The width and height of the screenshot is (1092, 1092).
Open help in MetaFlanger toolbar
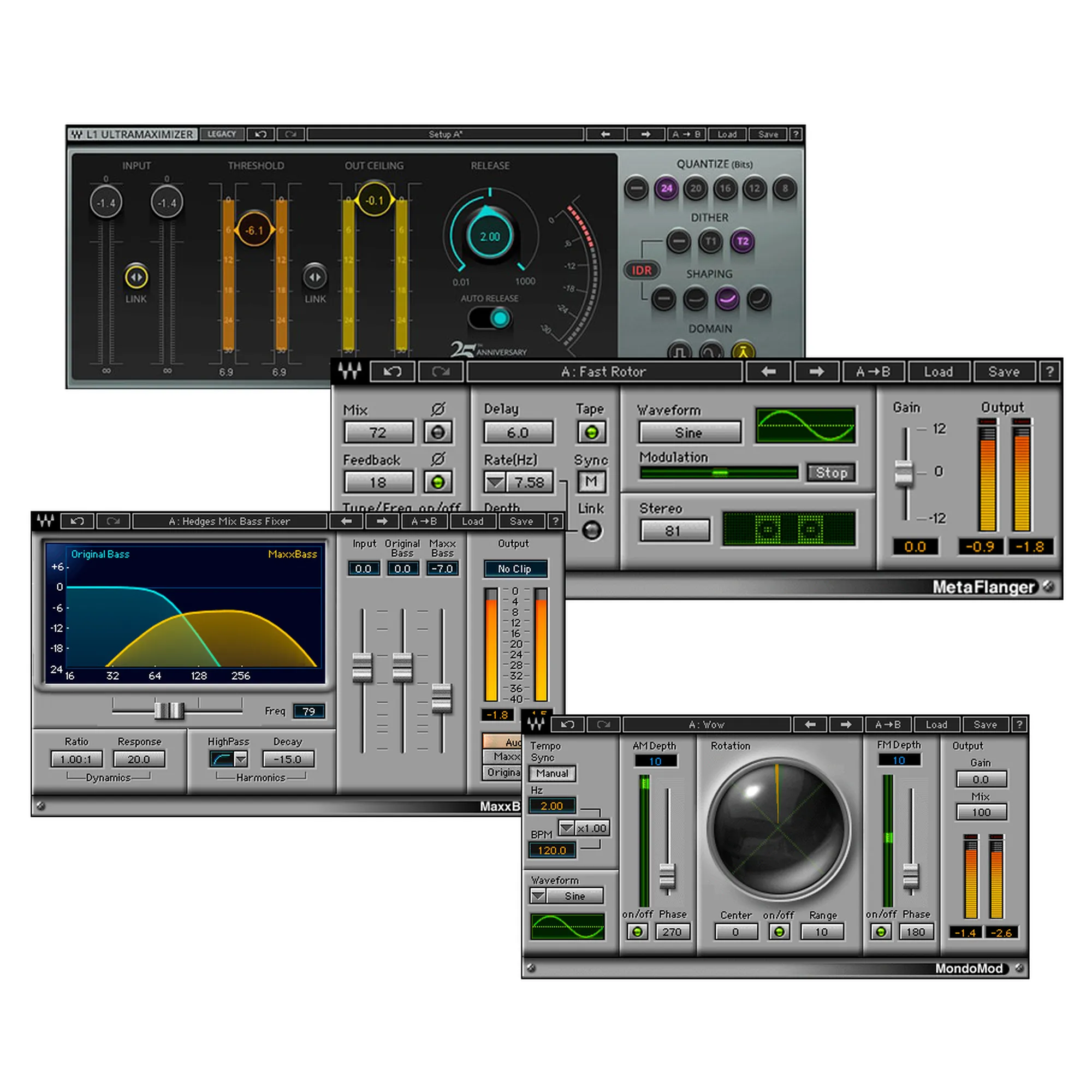1049,371
